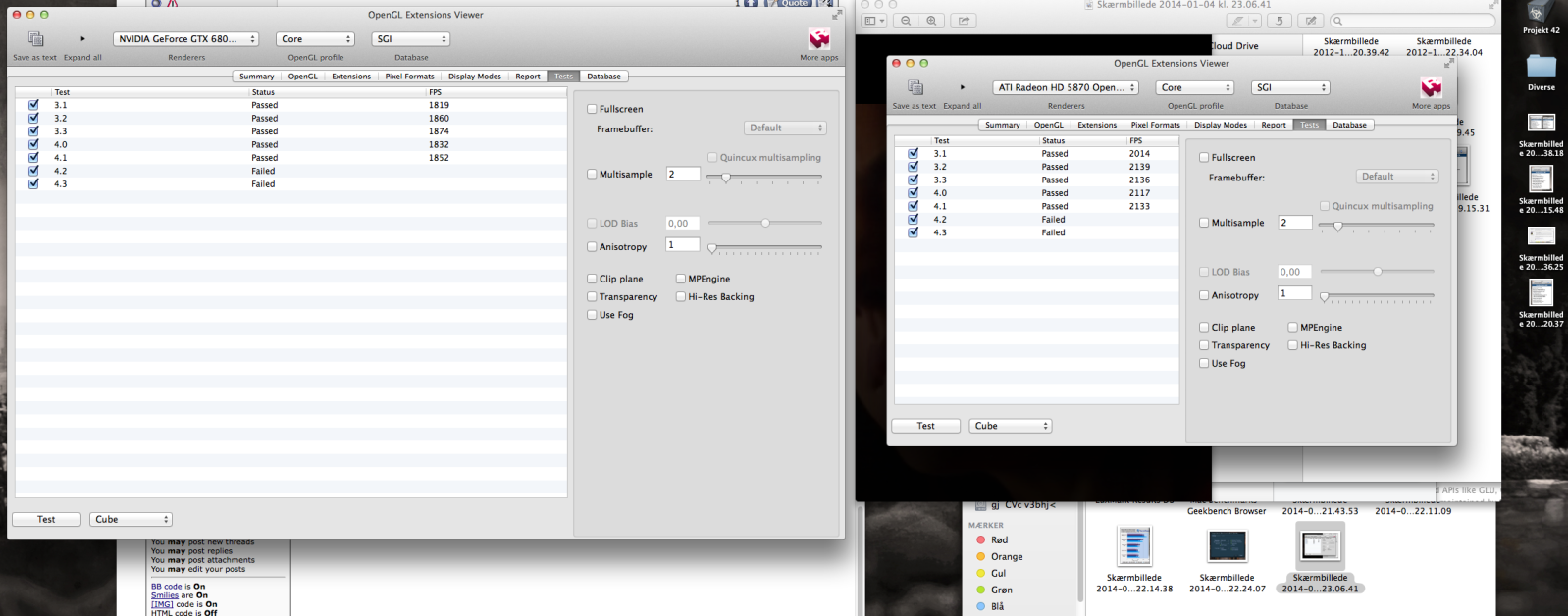The height and width of the screenshot is (616, 1568).
Task: Click Save as text icon in ATI Radeon window
Action: click(x=915, y=87)
